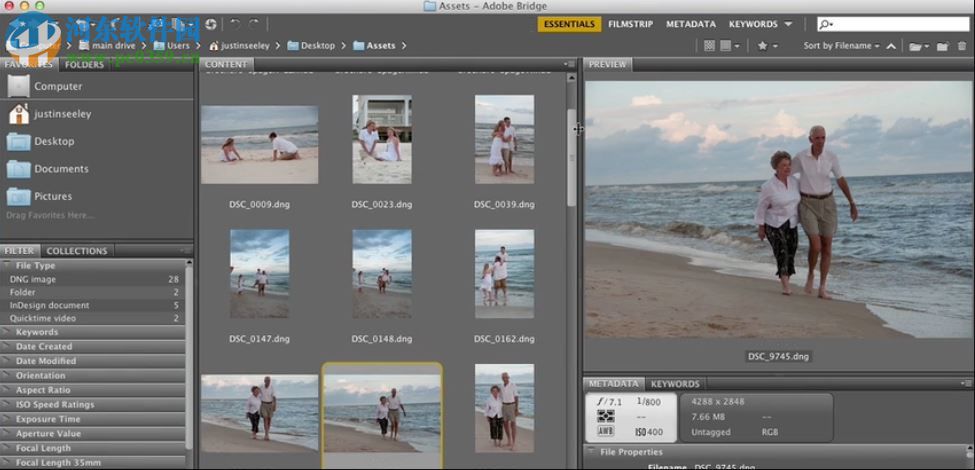Select the FILTER panel tab
Image resolution: width=975 pixels, height=470 pixels.
(x=19, y=251)
